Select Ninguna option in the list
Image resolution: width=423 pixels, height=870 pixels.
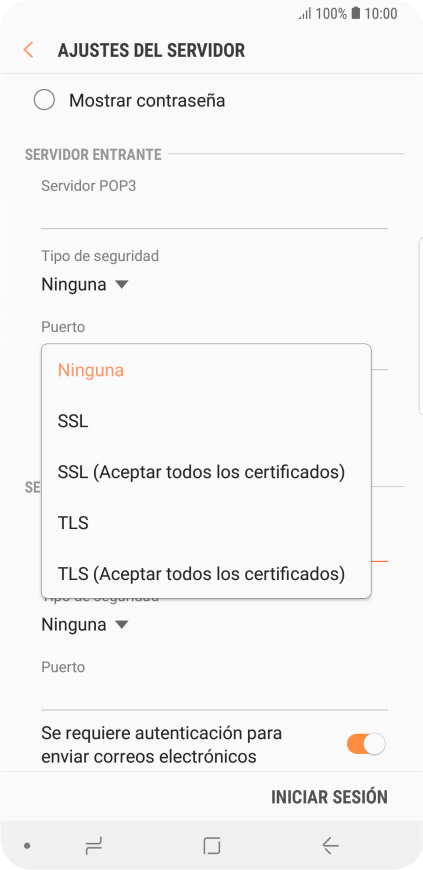coord(206,370)
